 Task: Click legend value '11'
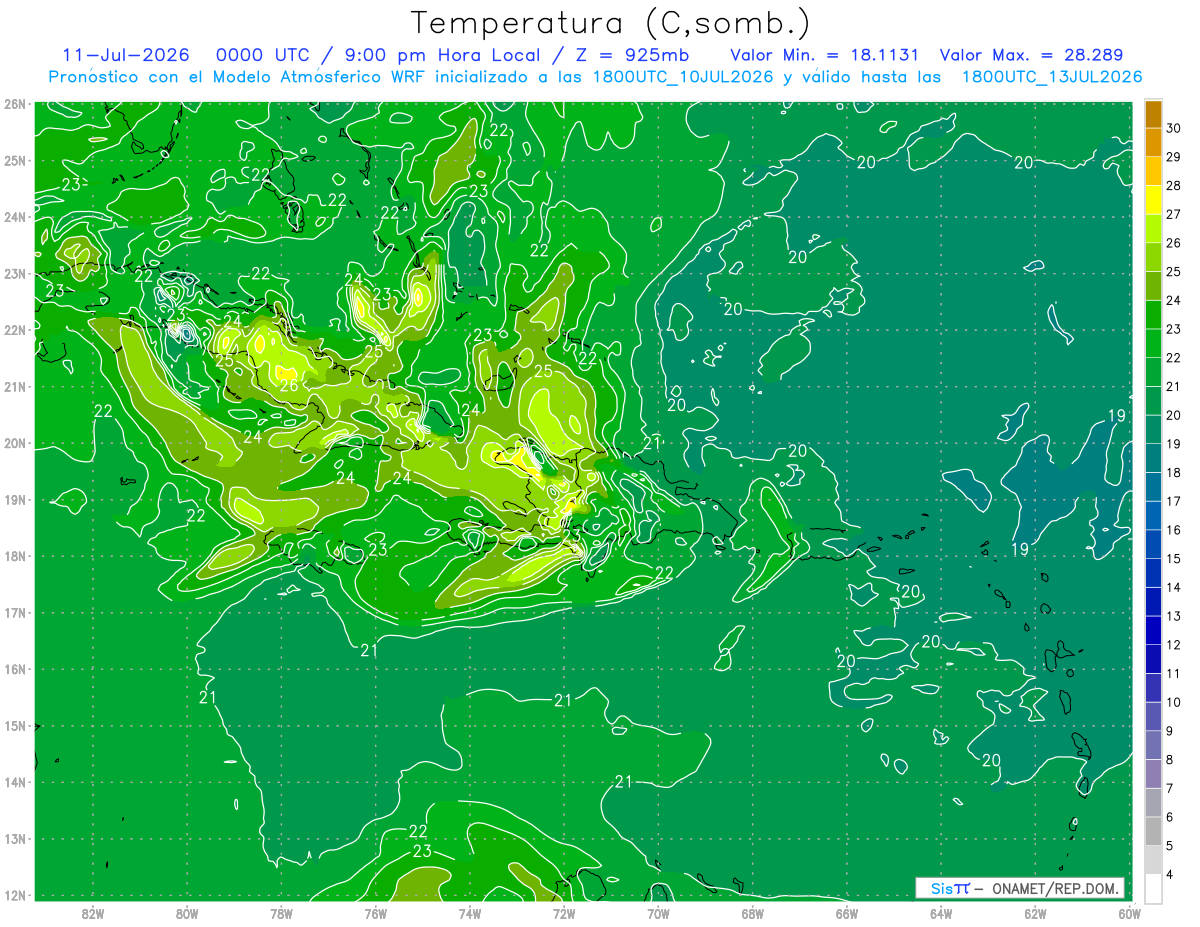tap(1175, 674)
